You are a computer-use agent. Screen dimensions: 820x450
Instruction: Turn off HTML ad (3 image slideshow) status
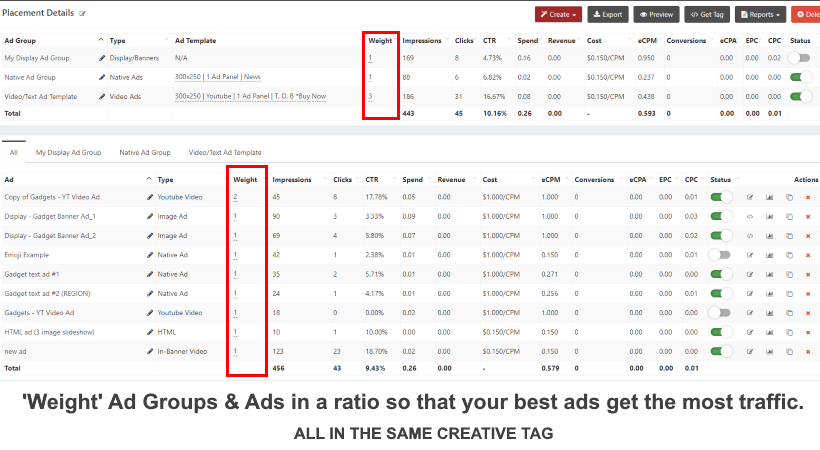[x=721, y=332]
